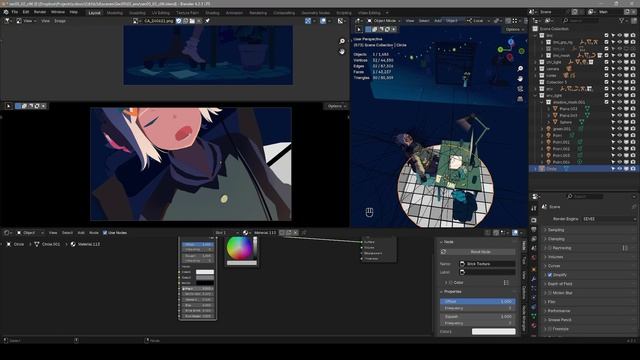Image resolution: width=640 pixels, height=360 pixels.
Task: Open the Object Mode dropdown in the 3D viewport
Action: coord(384,21)
